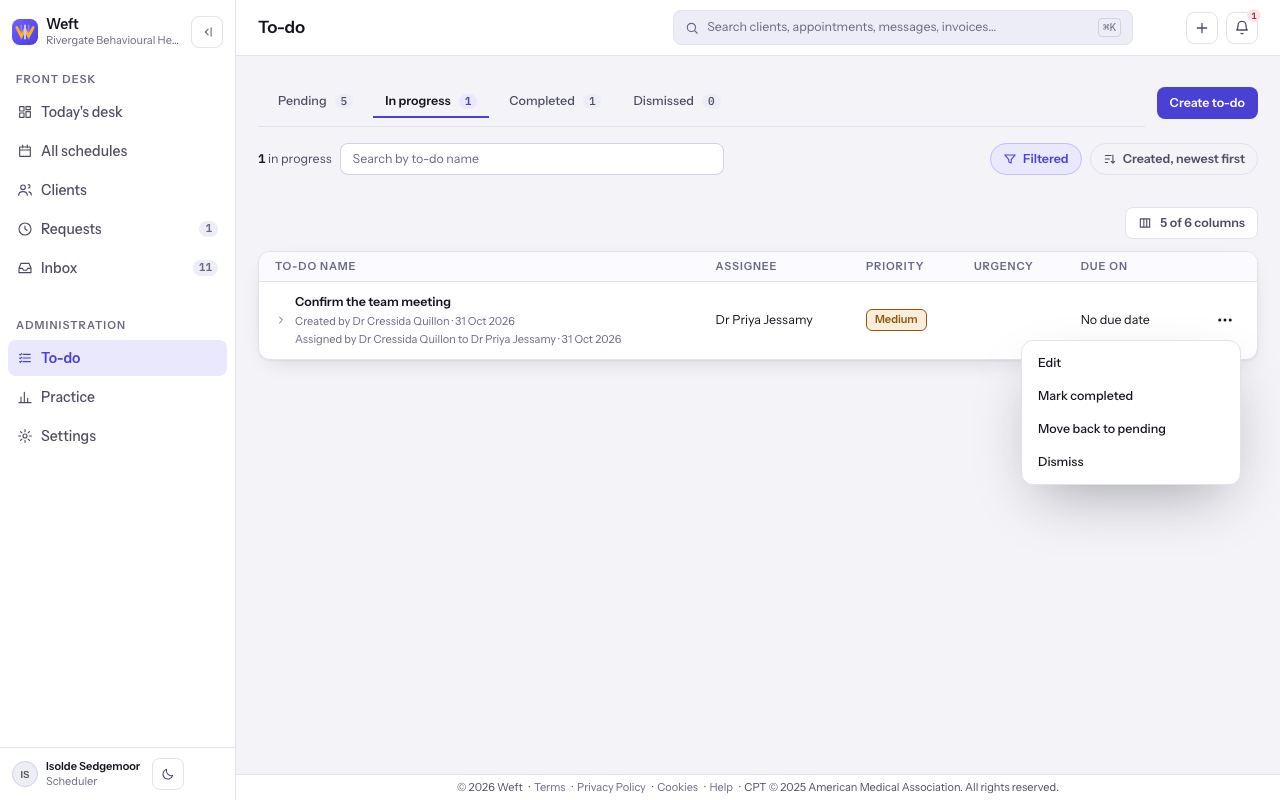The width and height of the screenshot is (1280, 800).
Task: Switch to the Completed tab
Action: (554, 101)
